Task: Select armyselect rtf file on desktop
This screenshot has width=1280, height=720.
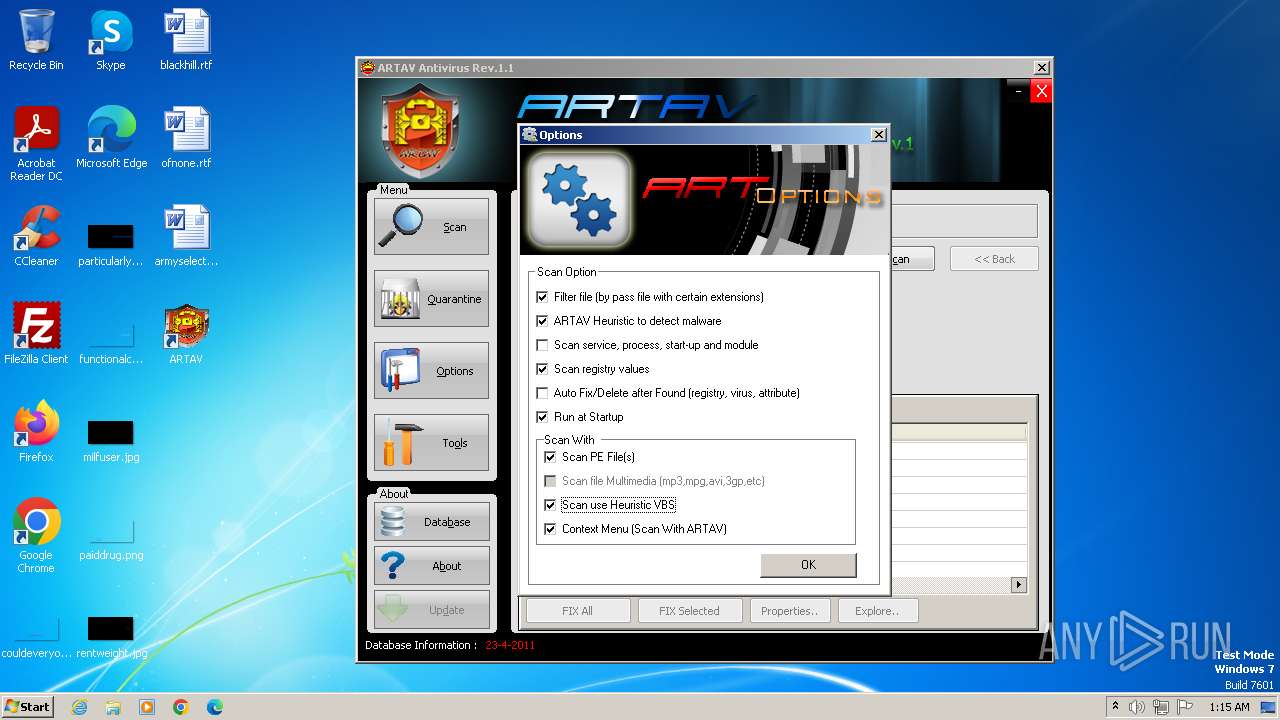Action: tap(186, 236)
